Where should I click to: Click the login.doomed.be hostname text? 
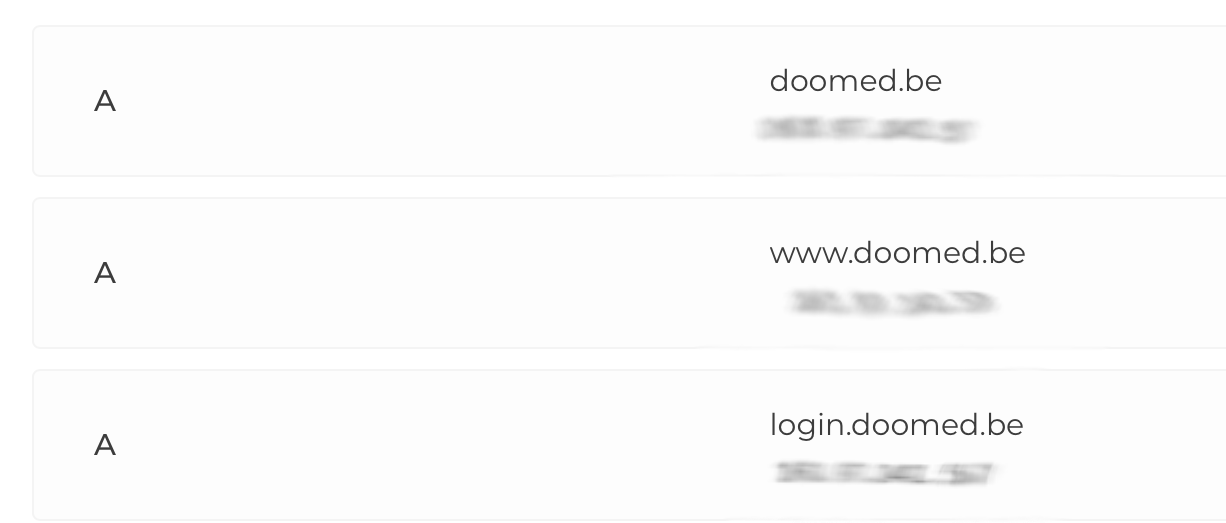pos(896,426)
